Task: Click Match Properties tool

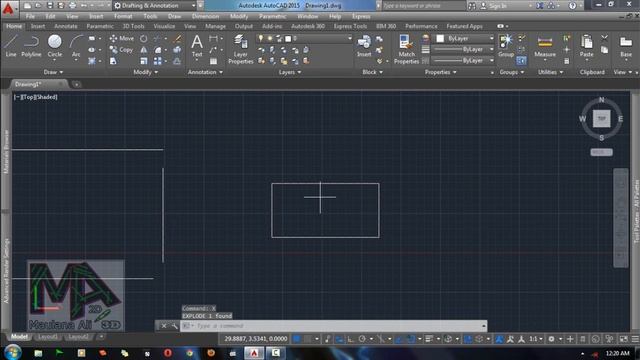Action: tap(406, 49)
